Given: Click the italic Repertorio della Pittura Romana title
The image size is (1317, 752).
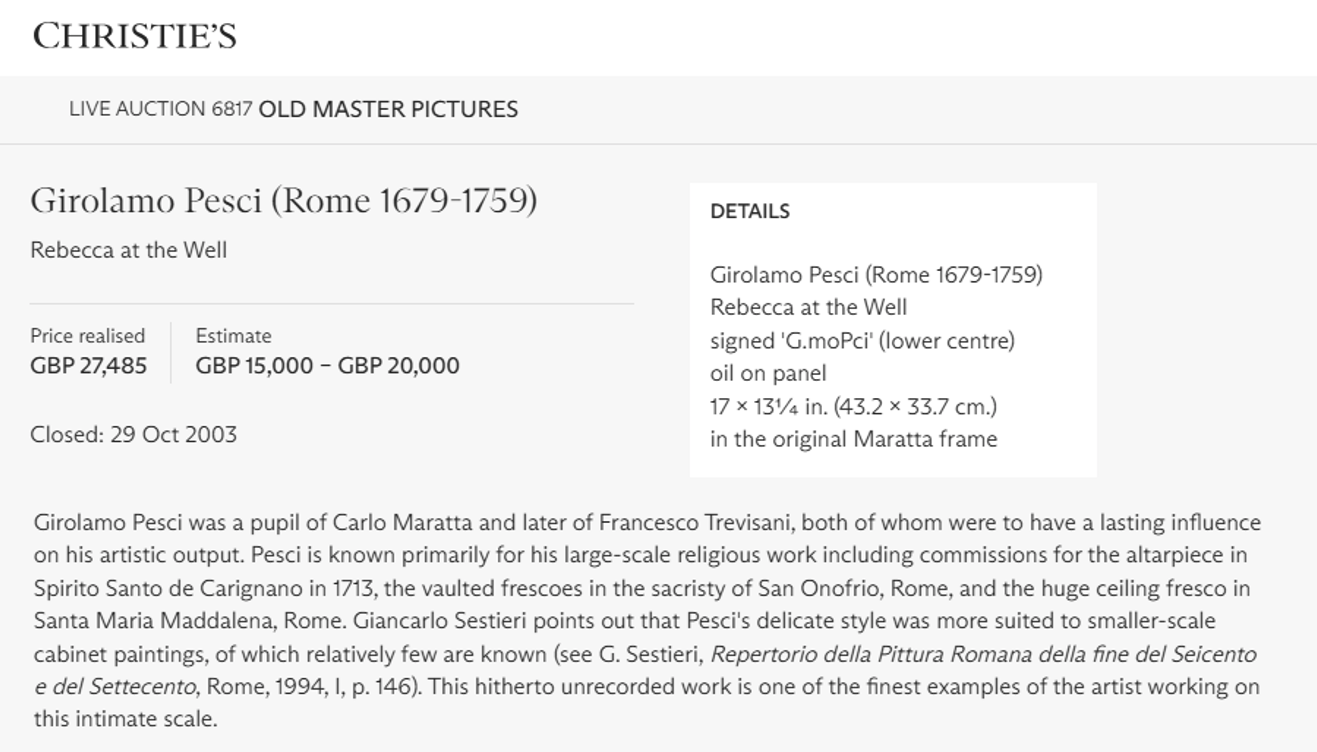Looking at the screenshot, I should point(982,655).
